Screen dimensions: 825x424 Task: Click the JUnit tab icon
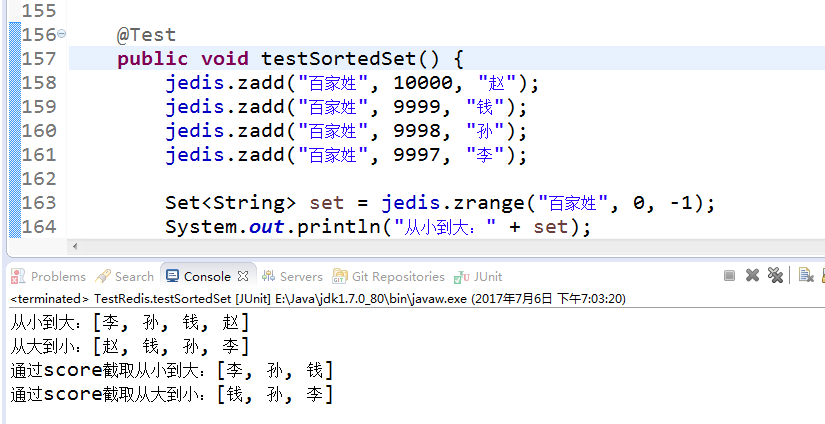pos(462,276)
